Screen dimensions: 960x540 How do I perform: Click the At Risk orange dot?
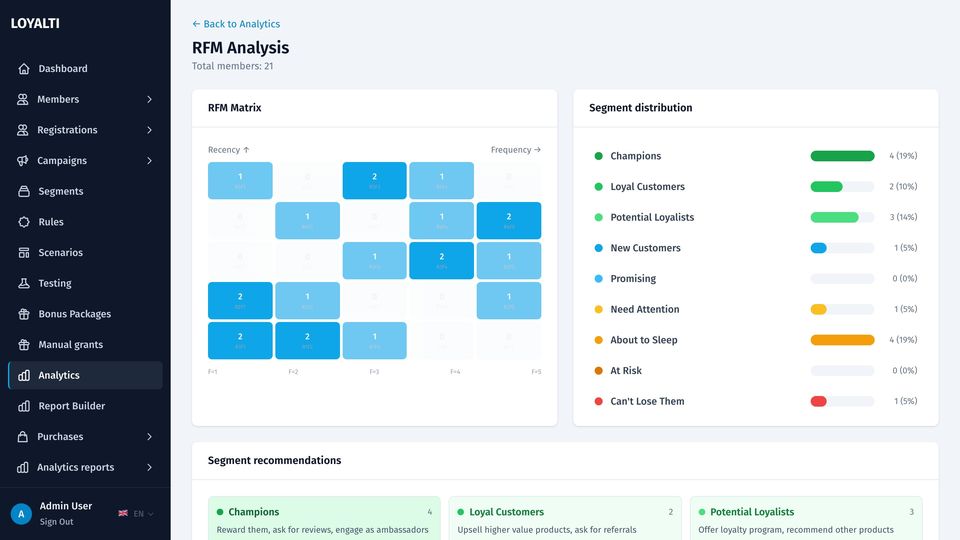click(x=599, y=370)
